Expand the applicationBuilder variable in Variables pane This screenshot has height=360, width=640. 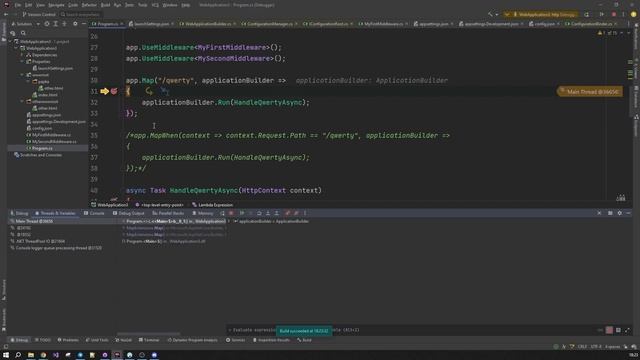point(229,221)
